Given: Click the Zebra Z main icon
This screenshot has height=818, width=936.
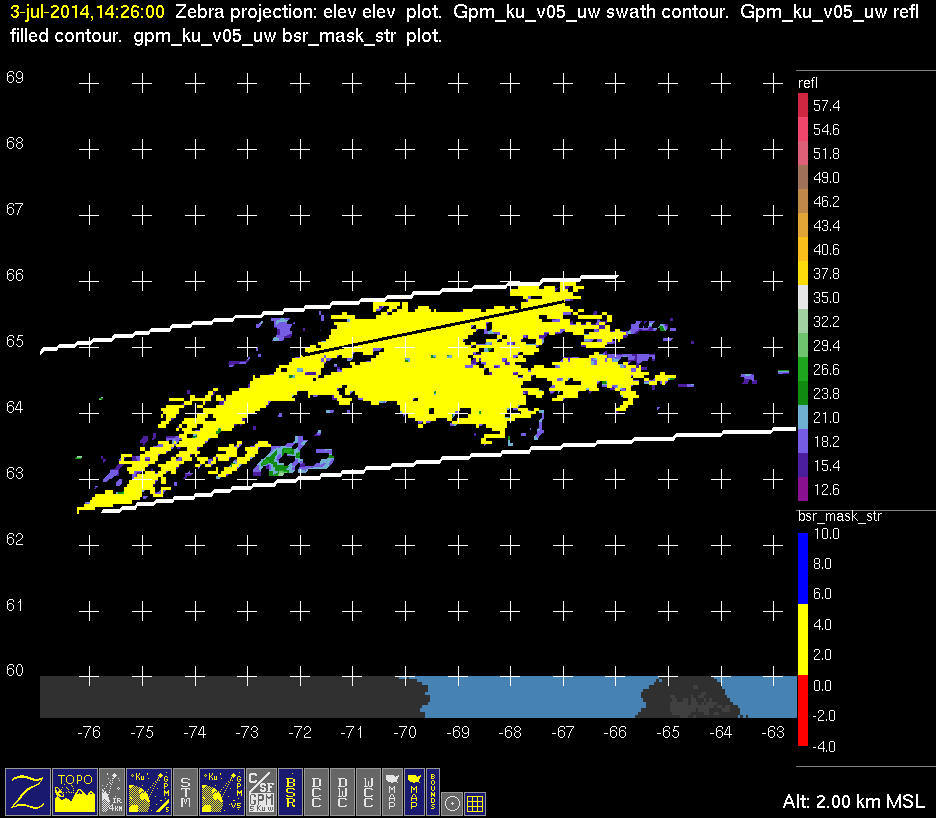Looking at the screenshot, I should (x=28, y=791).
